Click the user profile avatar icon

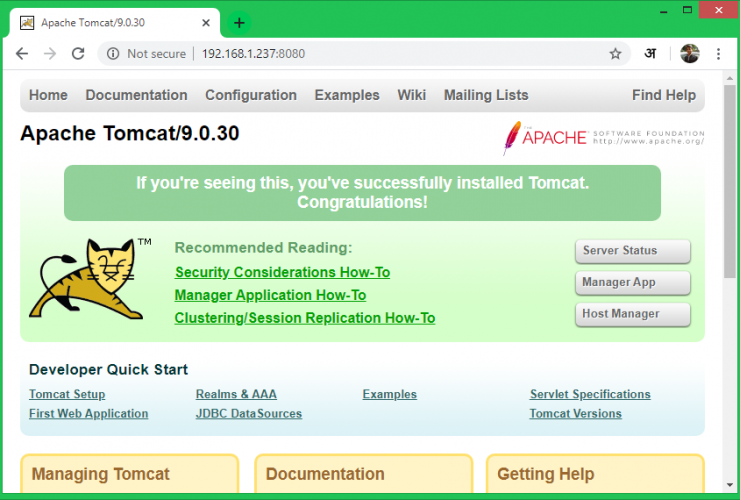[689, 54]
